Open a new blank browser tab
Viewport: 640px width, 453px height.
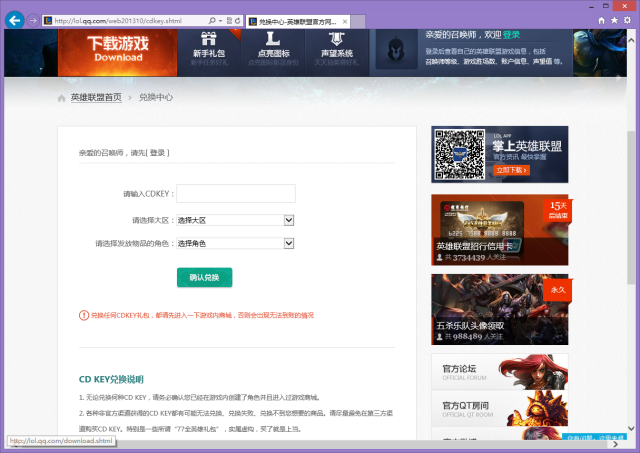pos(358,22)
